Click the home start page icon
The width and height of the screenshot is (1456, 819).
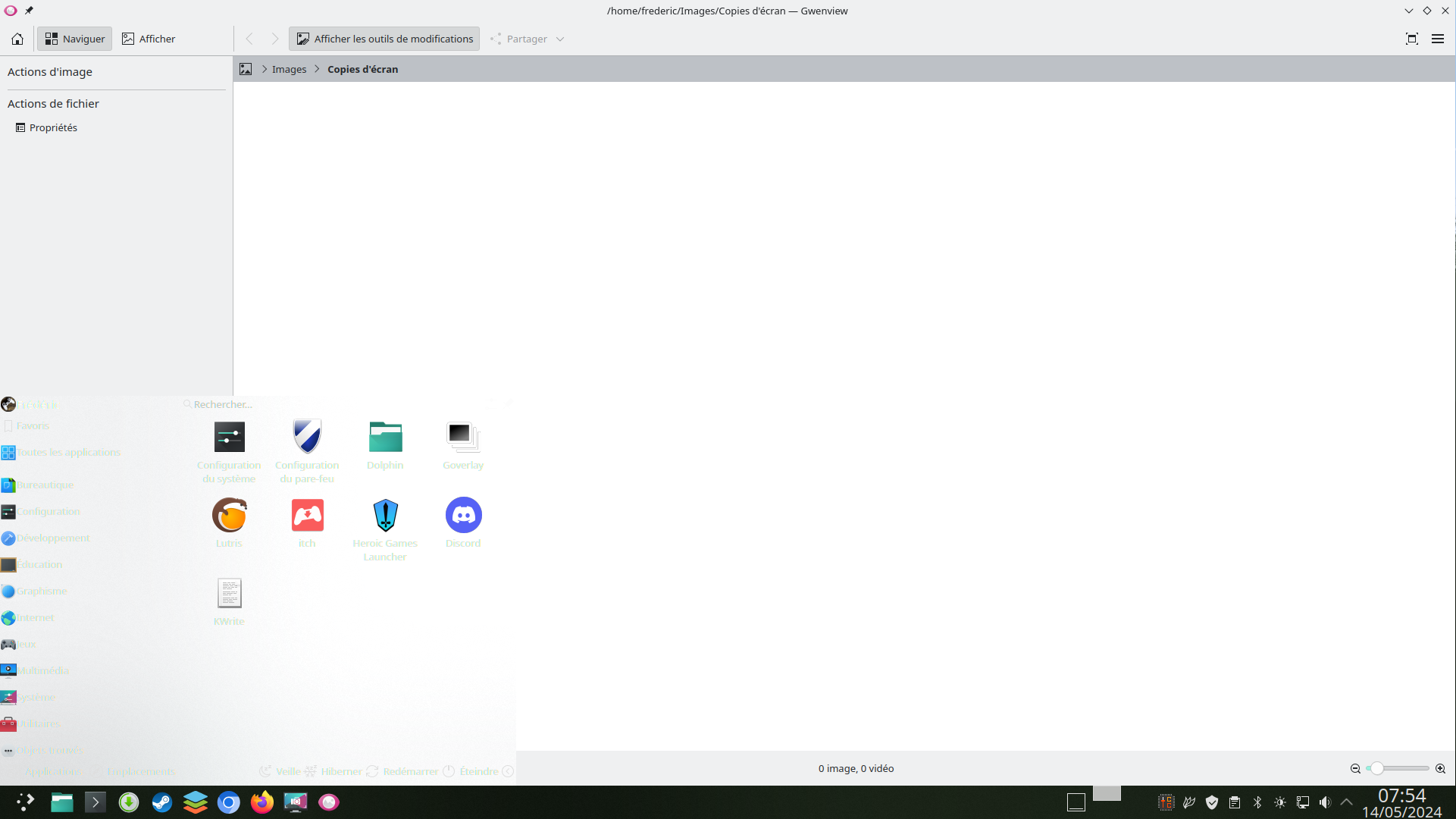(17, 39)
